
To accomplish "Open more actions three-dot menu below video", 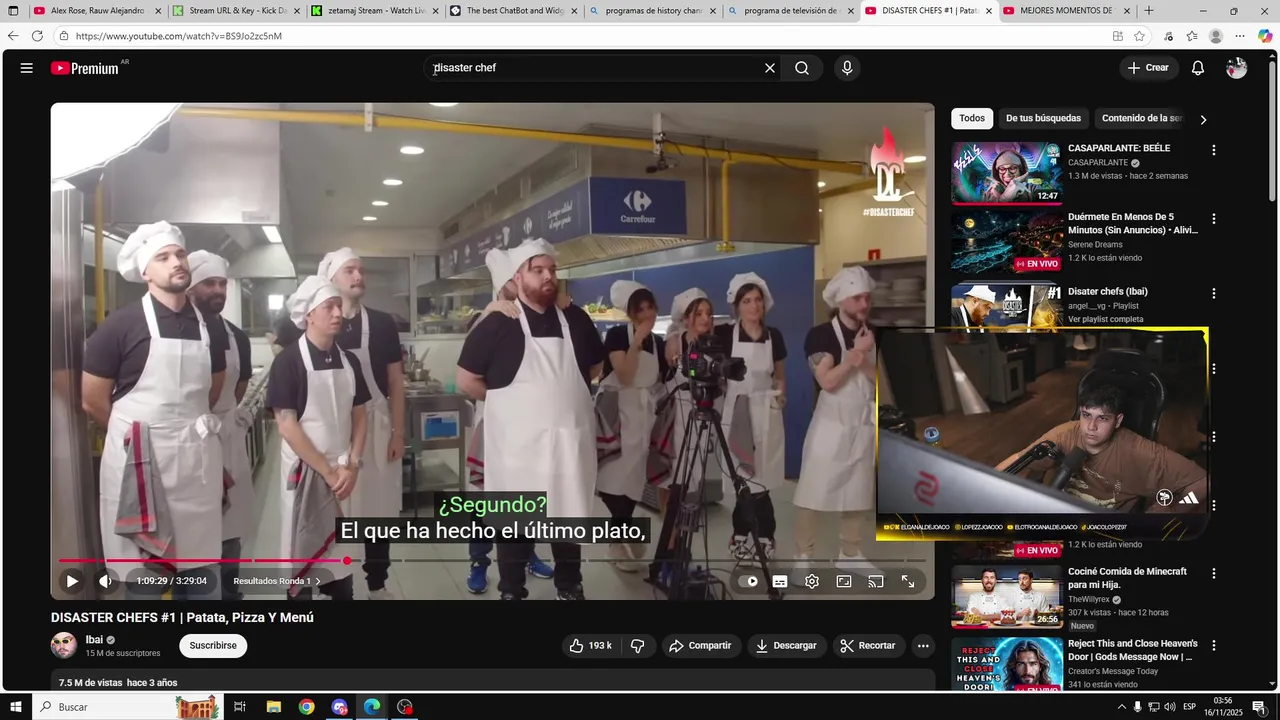I will pyautogui.click(x=923, y=646).
